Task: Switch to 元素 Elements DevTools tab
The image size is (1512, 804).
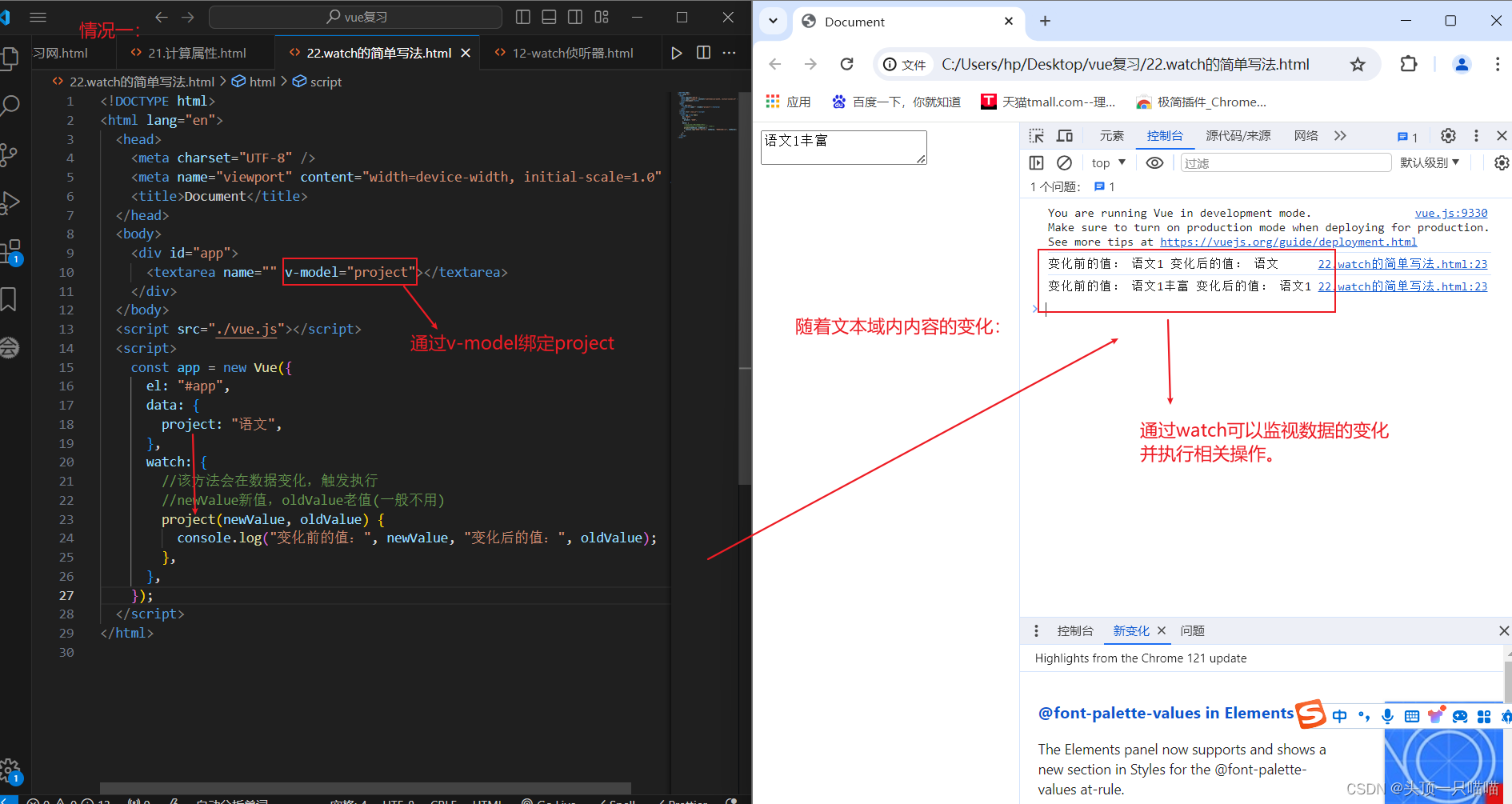Action: coord(1111,136)
